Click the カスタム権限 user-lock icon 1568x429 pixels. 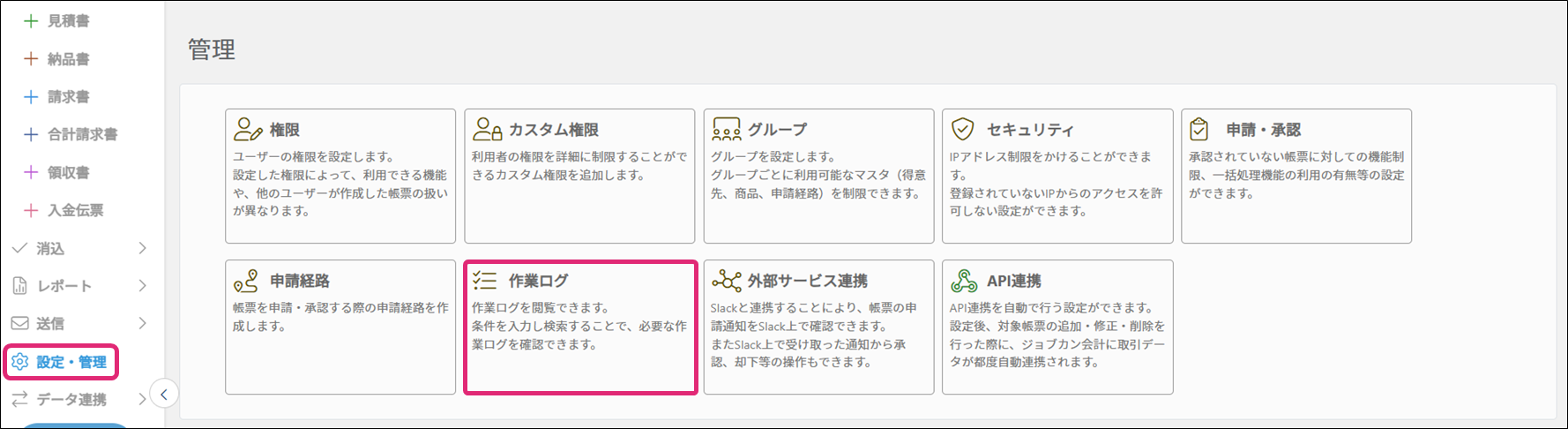click(487, 130)
